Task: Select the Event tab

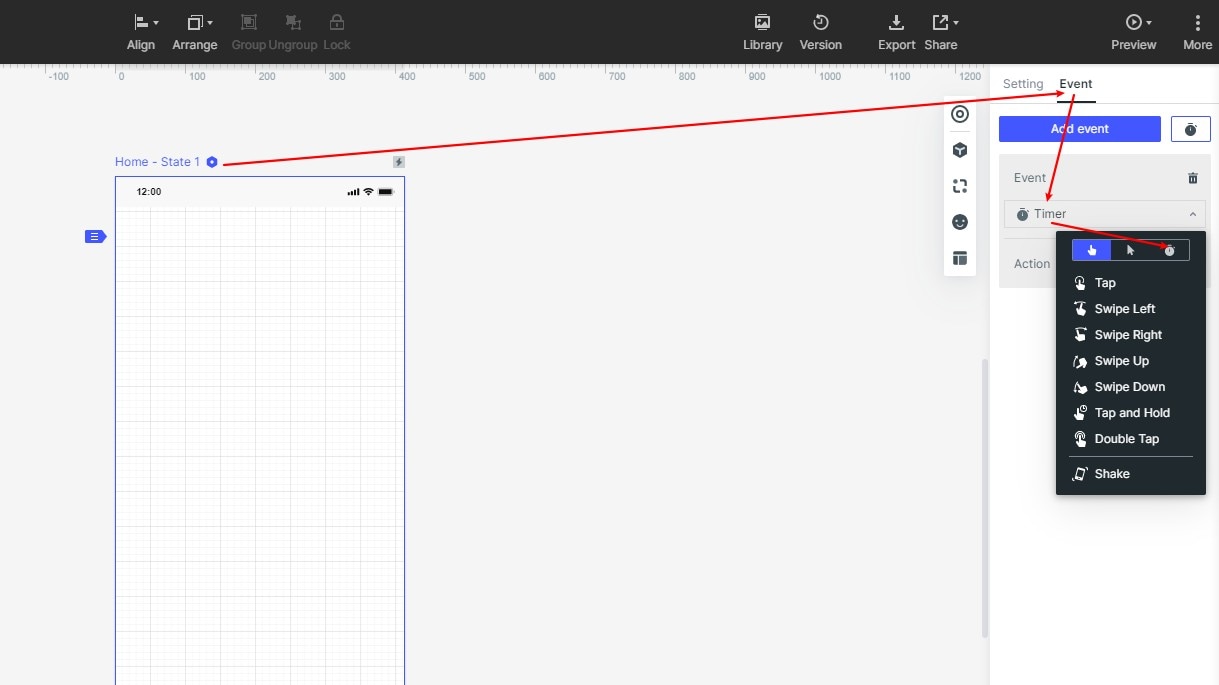Action: click(1076, 84)
